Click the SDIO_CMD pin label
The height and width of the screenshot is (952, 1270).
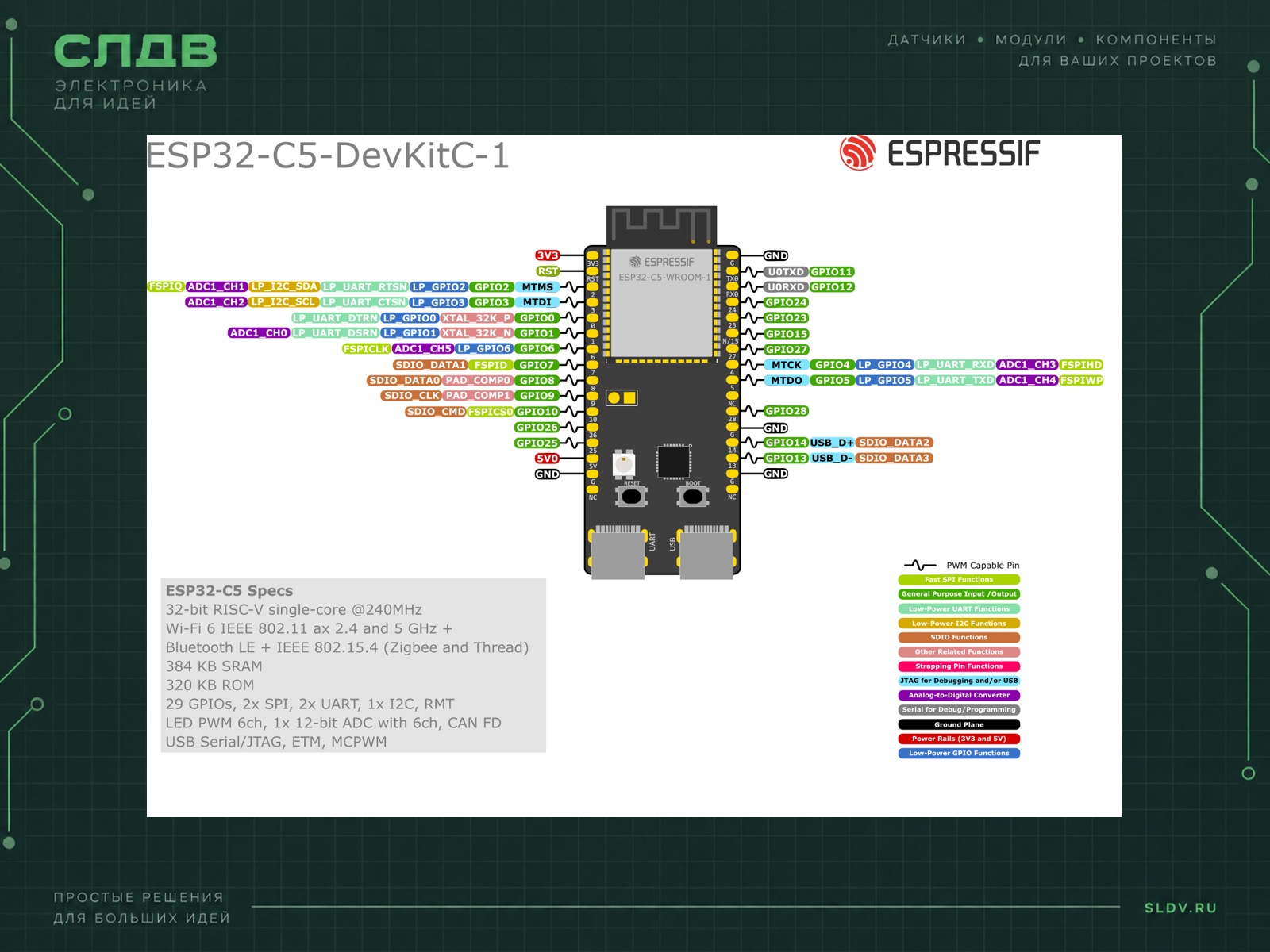(436, 412)
